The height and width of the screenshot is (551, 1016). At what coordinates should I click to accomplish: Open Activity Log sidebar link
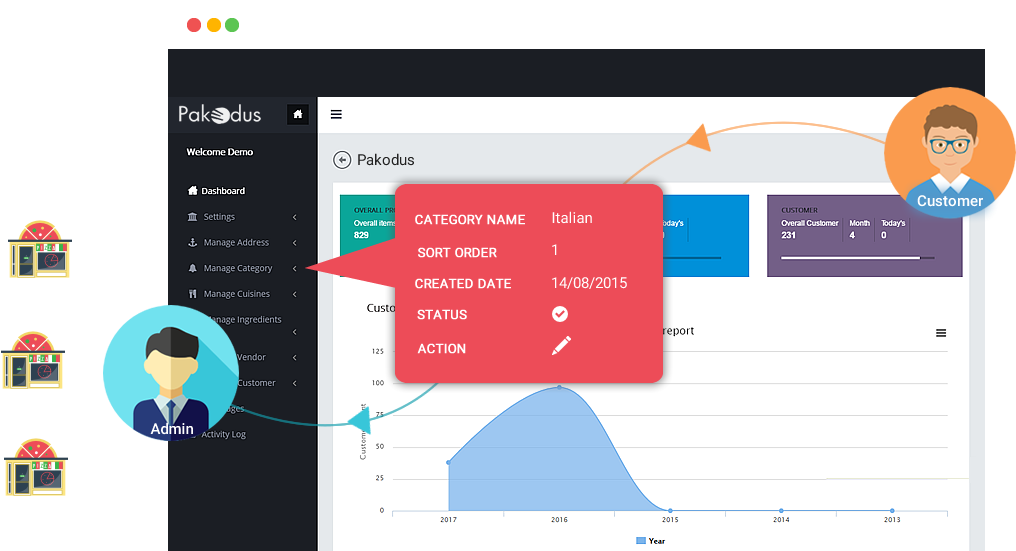(x=223, y=434)
